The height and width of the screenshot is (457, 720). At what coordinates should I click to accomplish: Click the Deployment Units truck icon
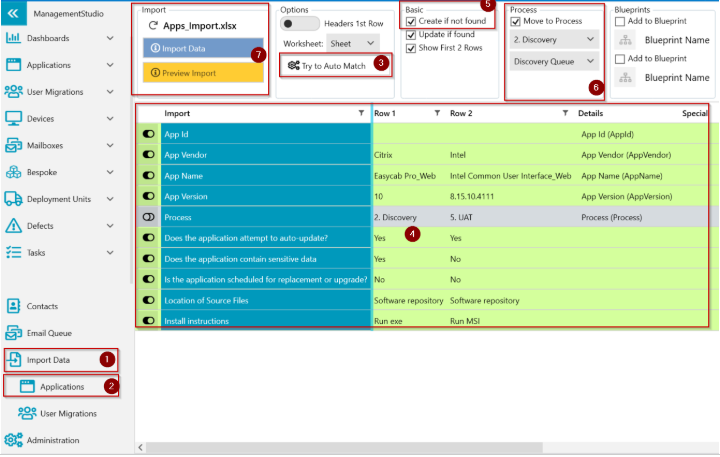[13, 199]
